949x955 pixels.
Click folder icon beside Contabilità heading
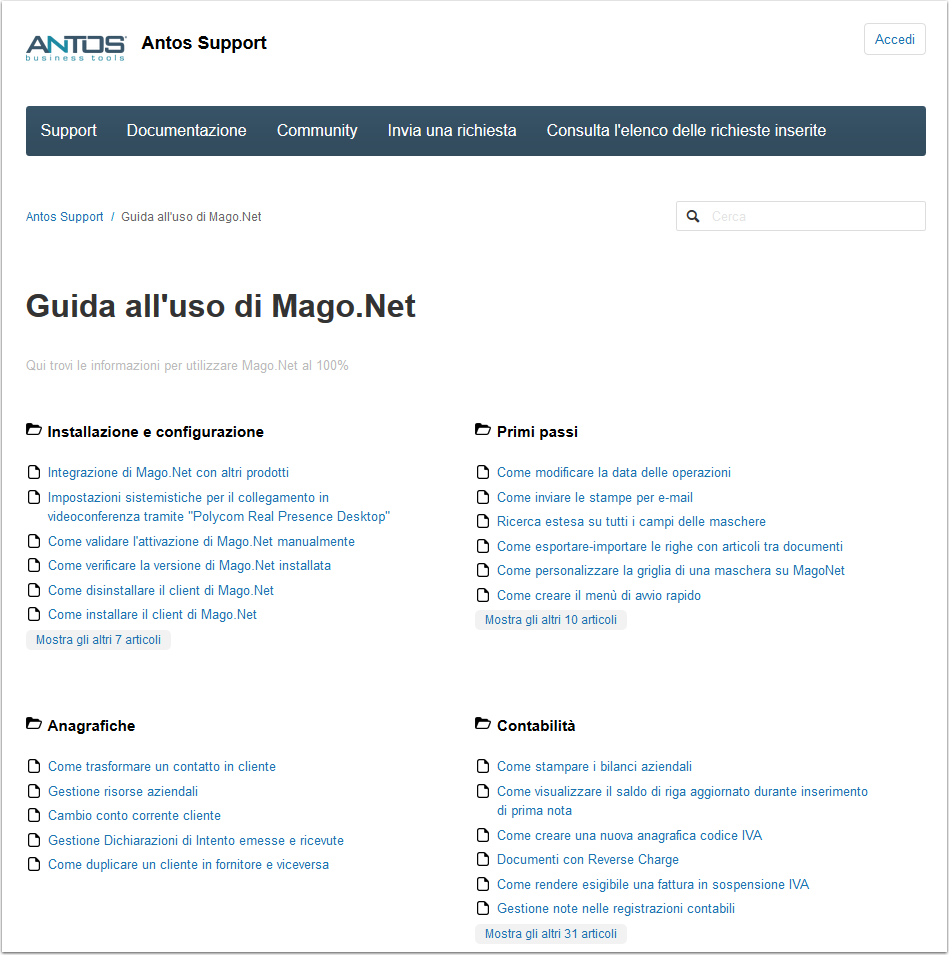pyautogui.click(x=483, y=724)
